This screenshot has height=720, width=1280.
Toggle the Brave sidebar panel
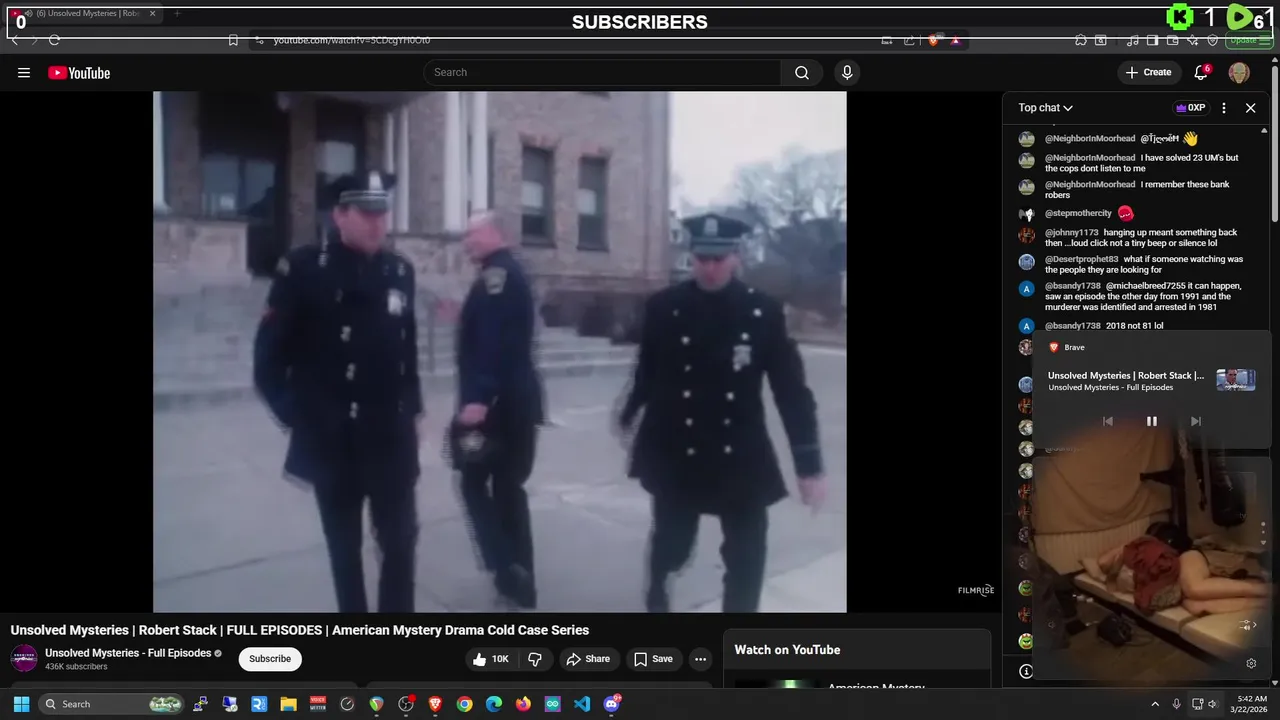[1152, 40]
